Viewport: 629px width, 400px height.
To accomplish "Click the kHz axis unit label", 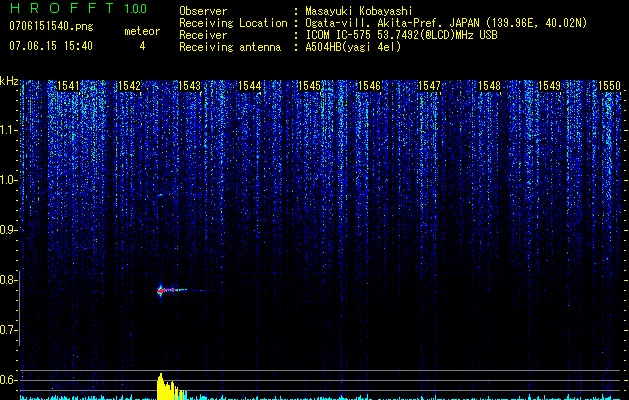I will click(x=9, y=81).
